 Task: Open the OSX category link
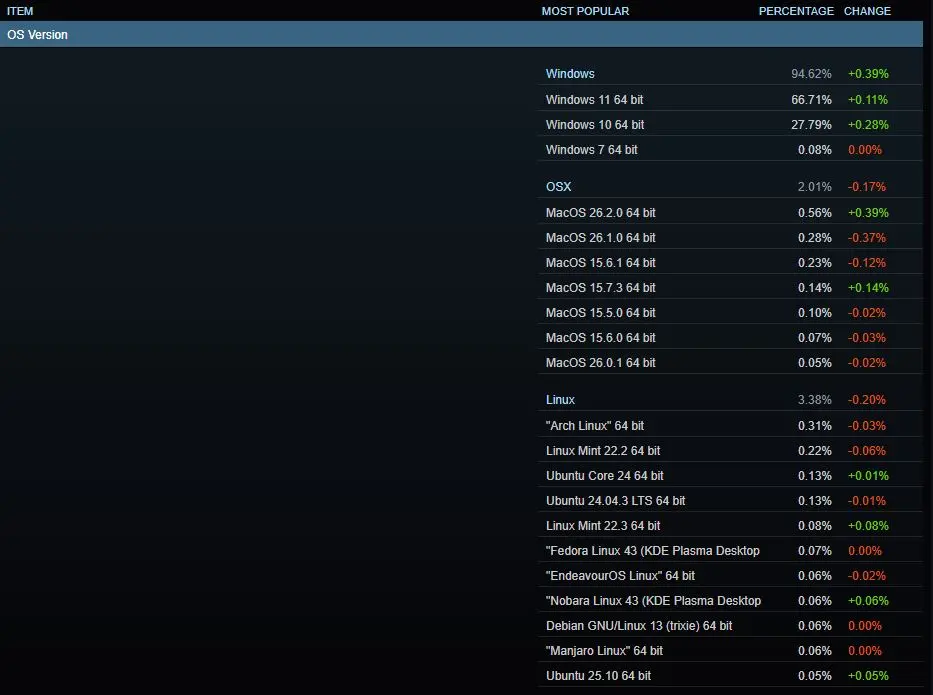pos(558,186)
